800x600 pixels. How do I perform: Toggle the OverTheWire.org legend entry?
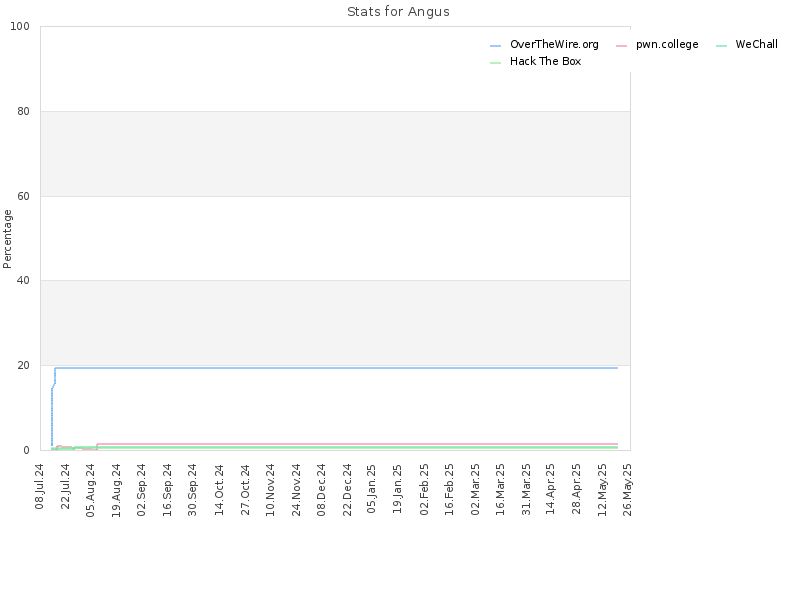tap(544, 45)
